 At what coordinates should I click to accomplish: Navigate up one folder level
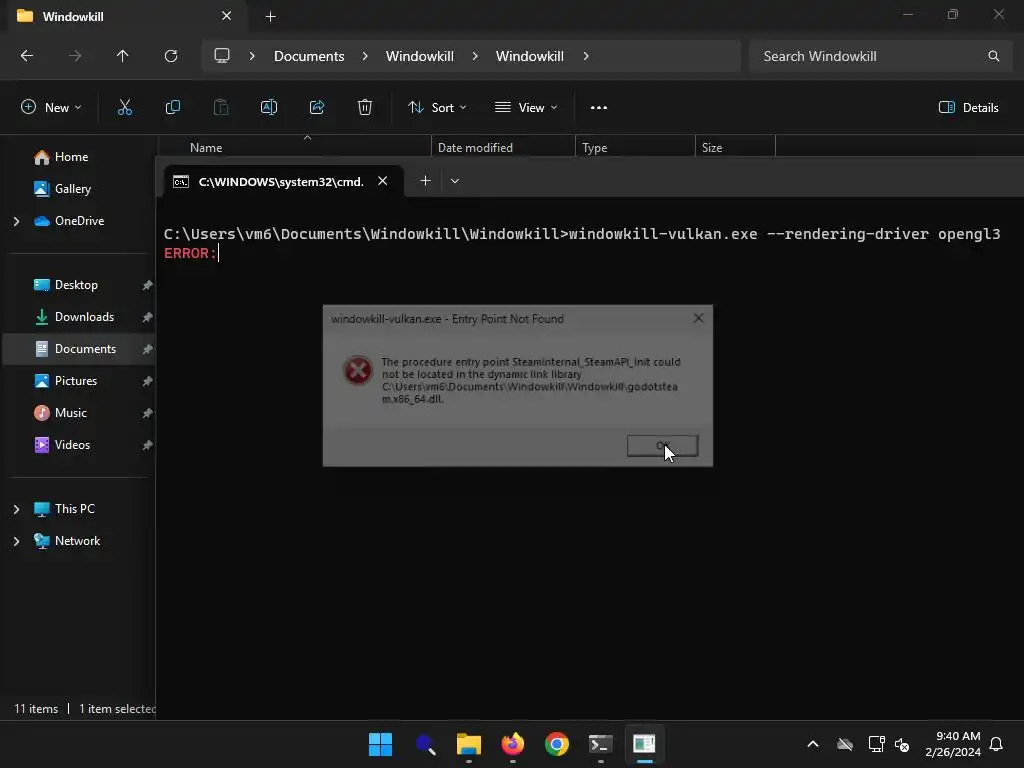coord(123,56)
